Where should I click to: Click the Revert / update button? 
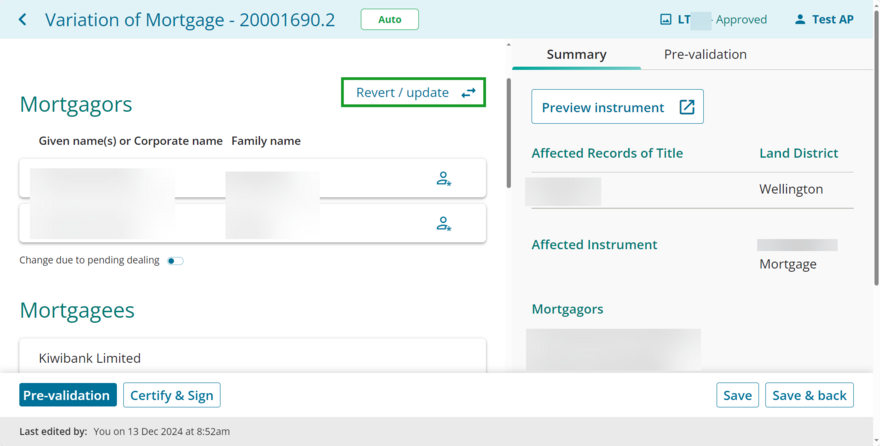(414, 93)
